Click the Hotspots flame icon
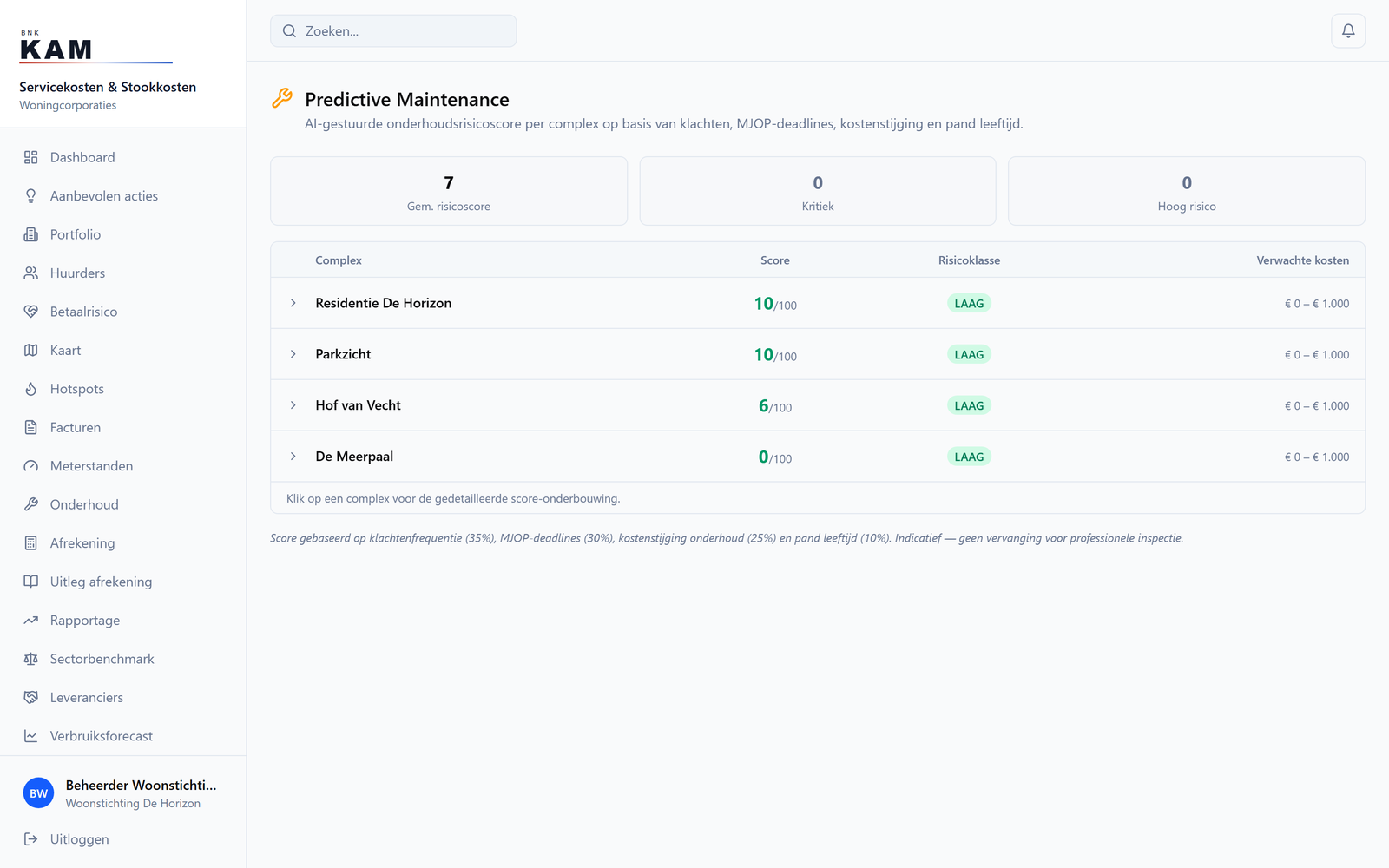 pos(31,389)
